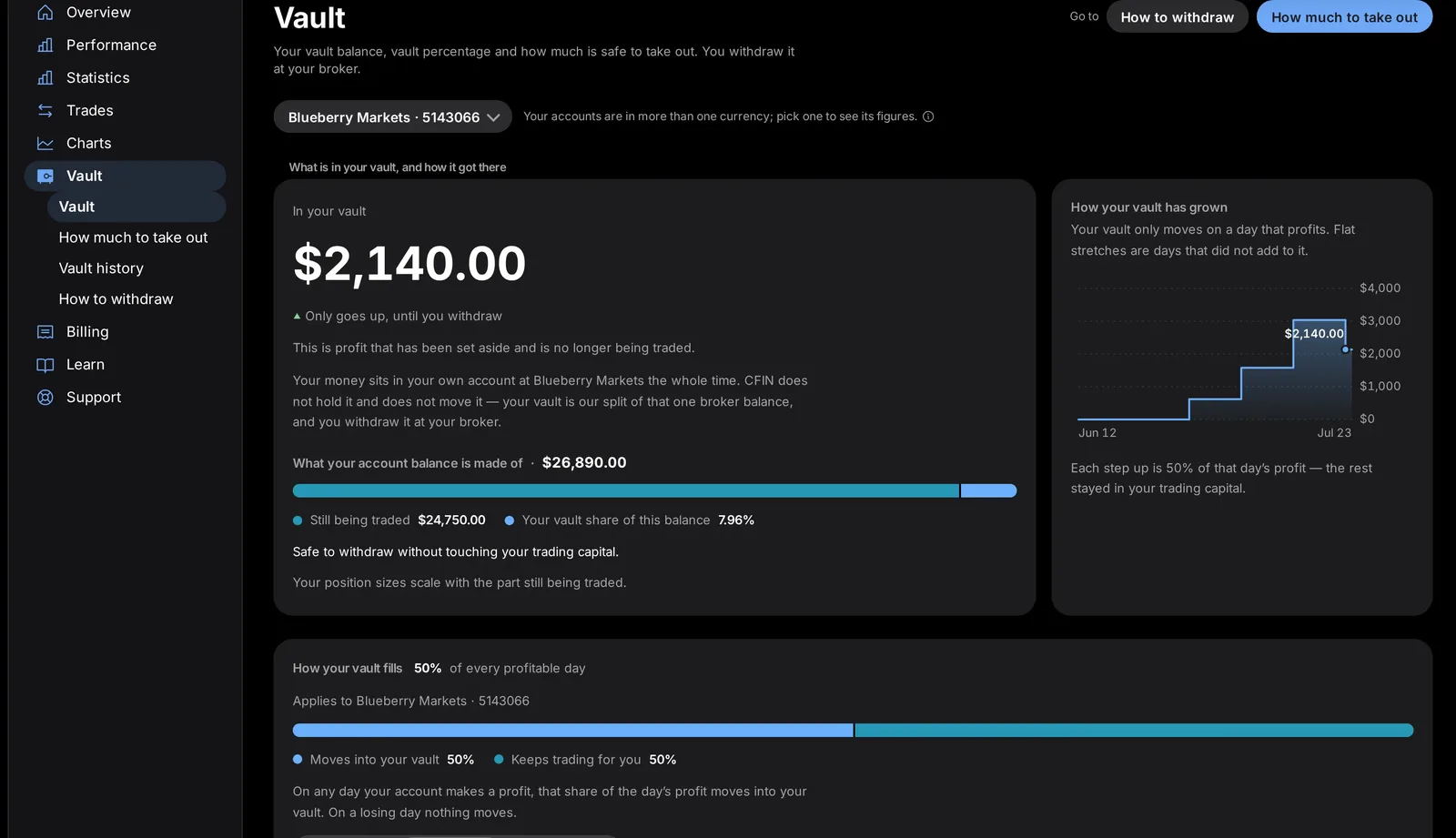The height and width of the screenshot is (838, 1456).
Task: Click the Support lifebuoy icon
Action: coord(45,398)
